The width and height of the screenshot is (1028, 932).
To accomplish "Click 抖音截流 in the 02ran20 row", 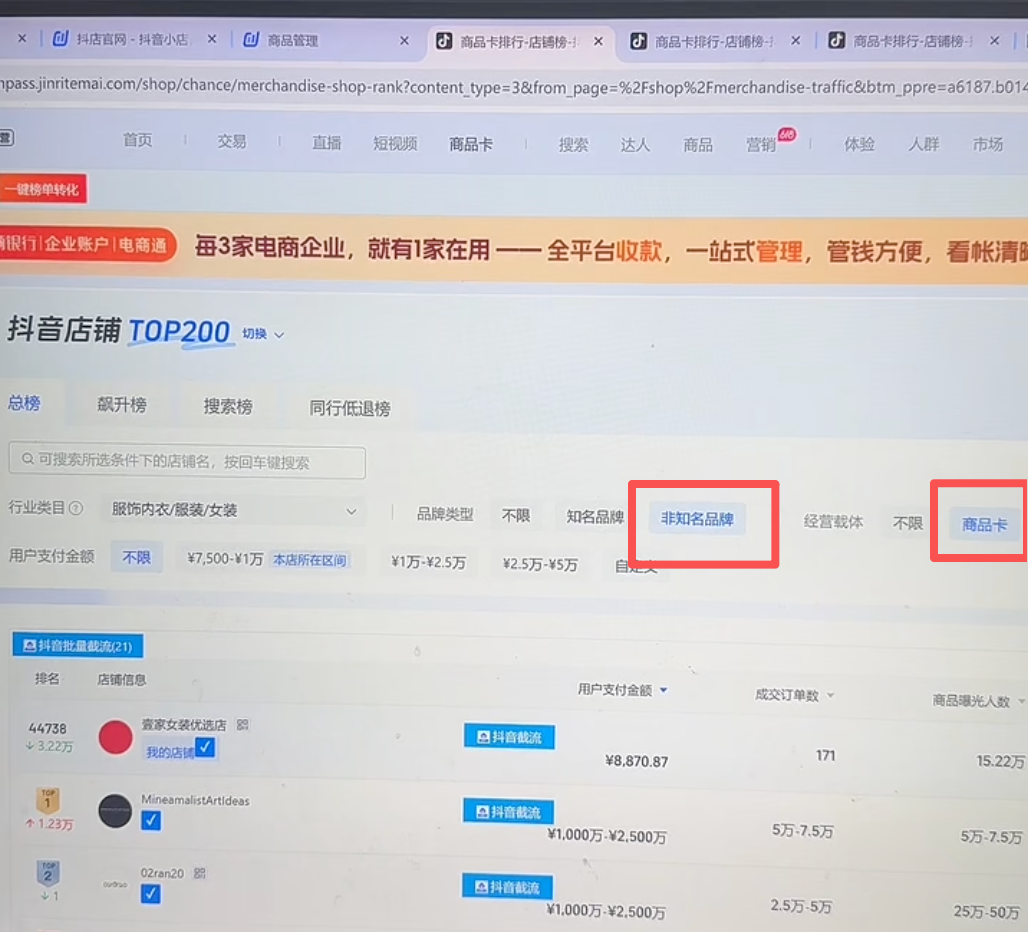I will (507, 887).
